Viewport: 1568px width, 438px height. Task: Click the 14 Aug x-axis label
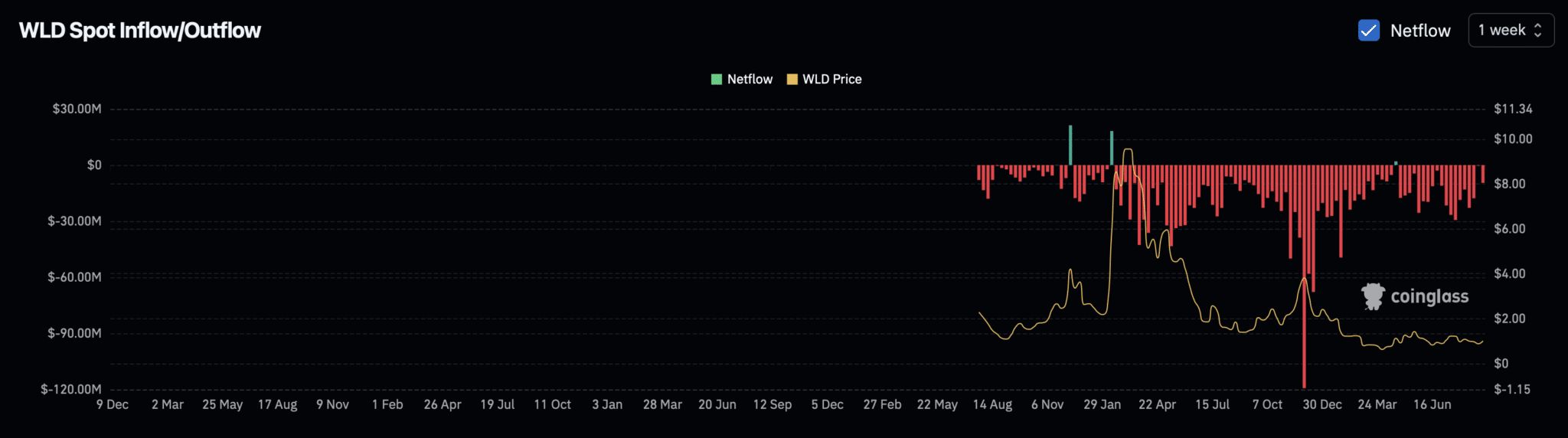tap(992, 405)
